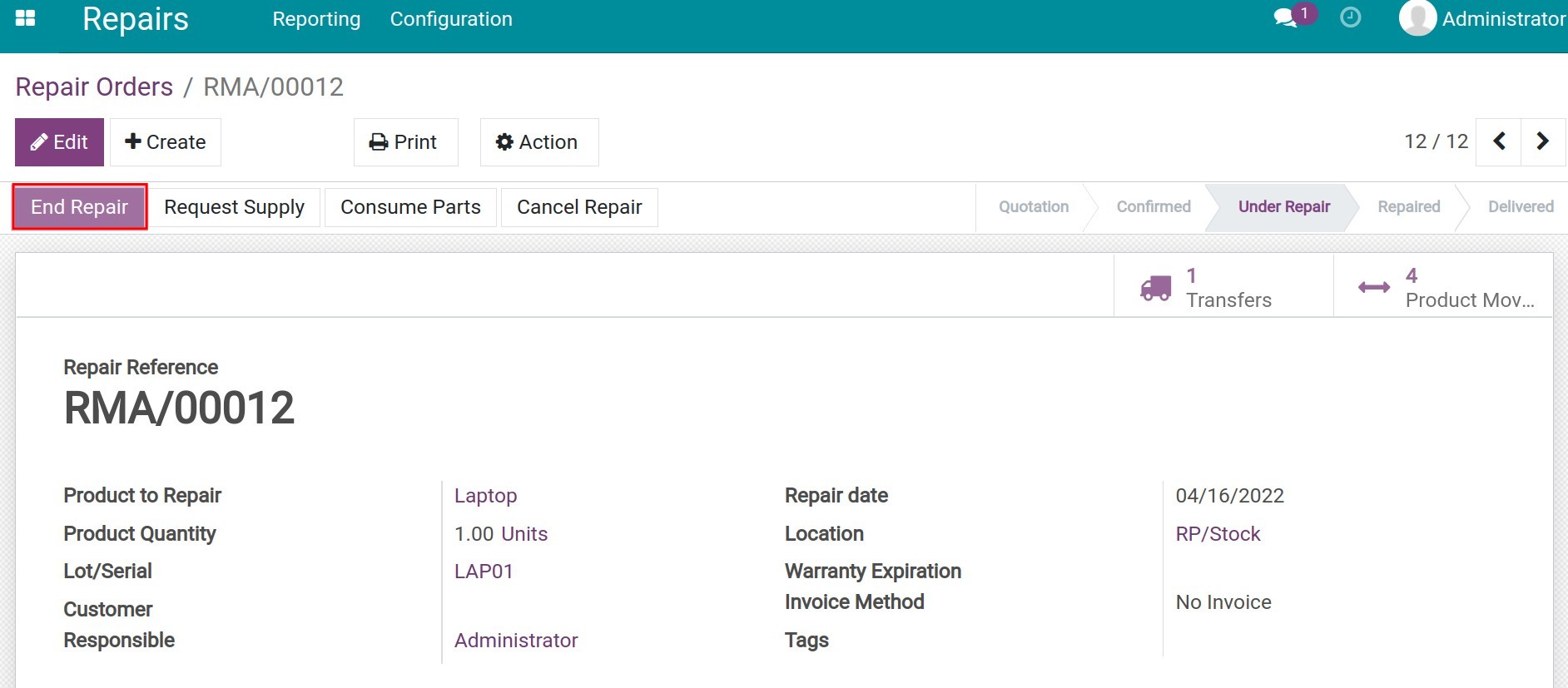Open the Laptop product link
The height and width of the screenshot is (688, 1568).
(x=485, y=496)
